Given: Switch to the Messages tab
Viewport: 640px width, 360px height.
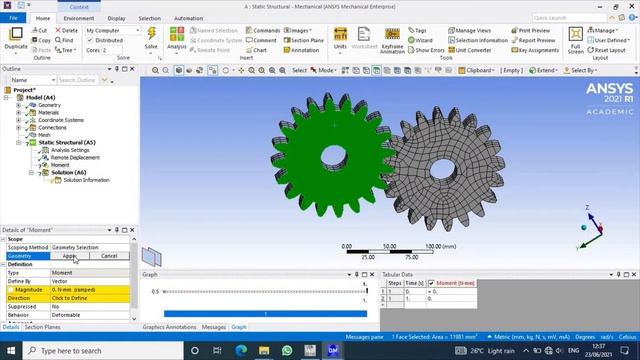Looking at the screenshot, I should [213, 327].
